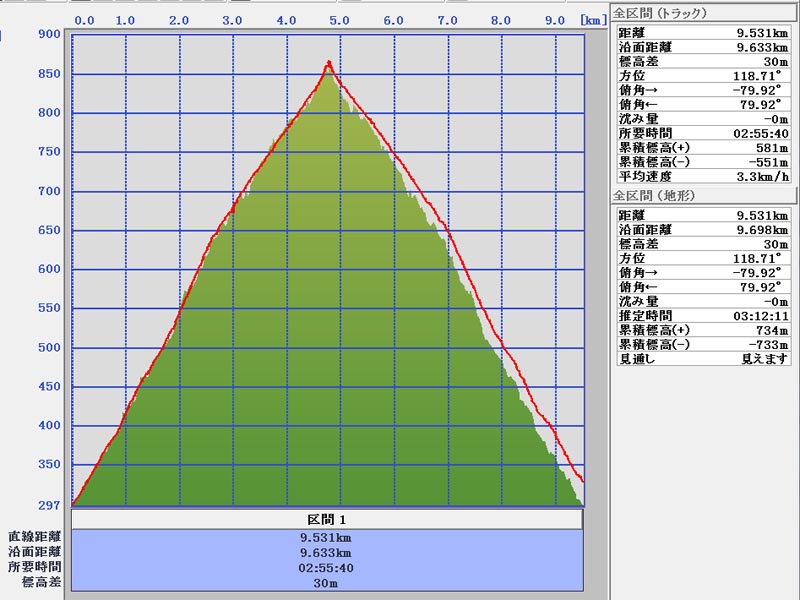Click the 297 label at the elevation axis base
Screen dimensions: 800x600
click(x=48, y=505)
